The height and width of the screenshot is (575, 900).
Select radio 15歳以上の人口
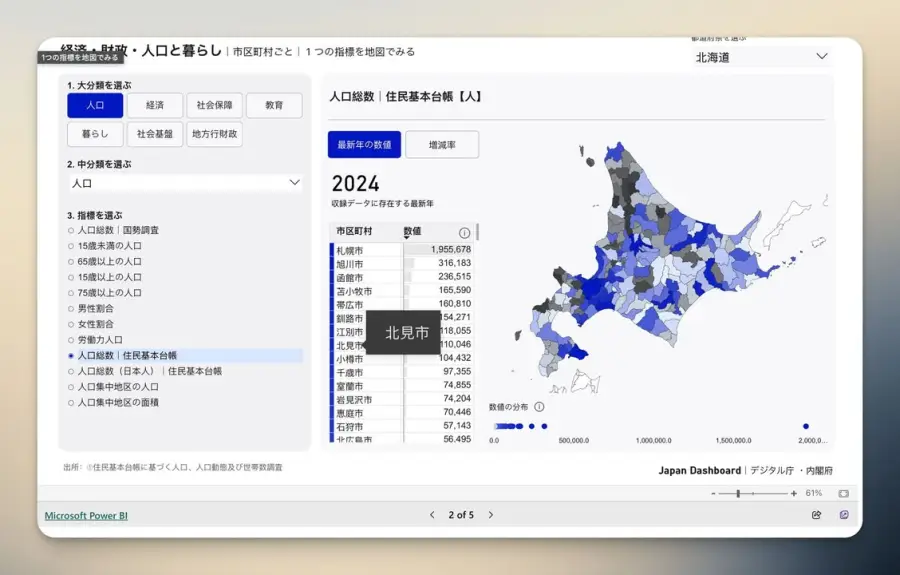click(x=105, y=277)
